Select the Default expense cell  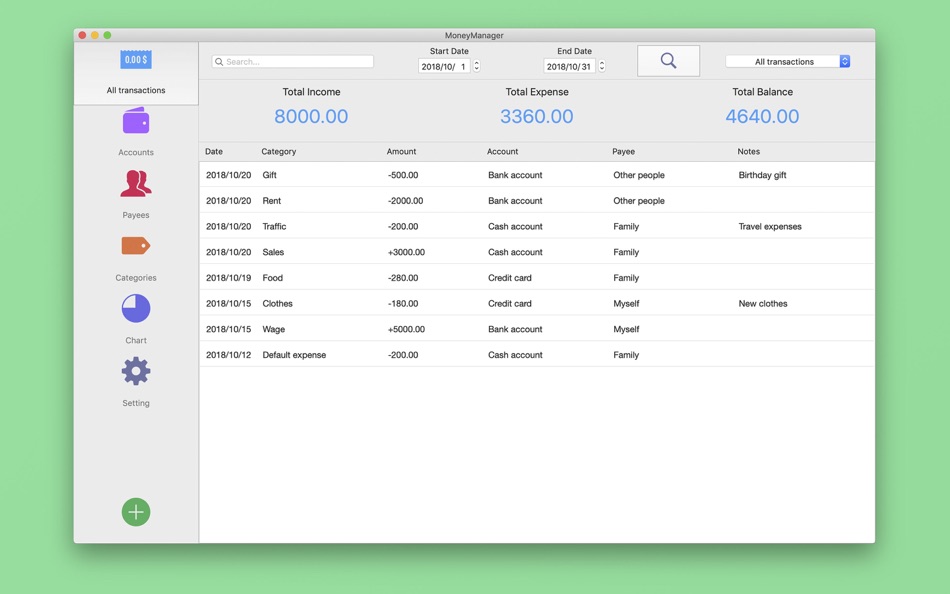click(x=294, y=355)
